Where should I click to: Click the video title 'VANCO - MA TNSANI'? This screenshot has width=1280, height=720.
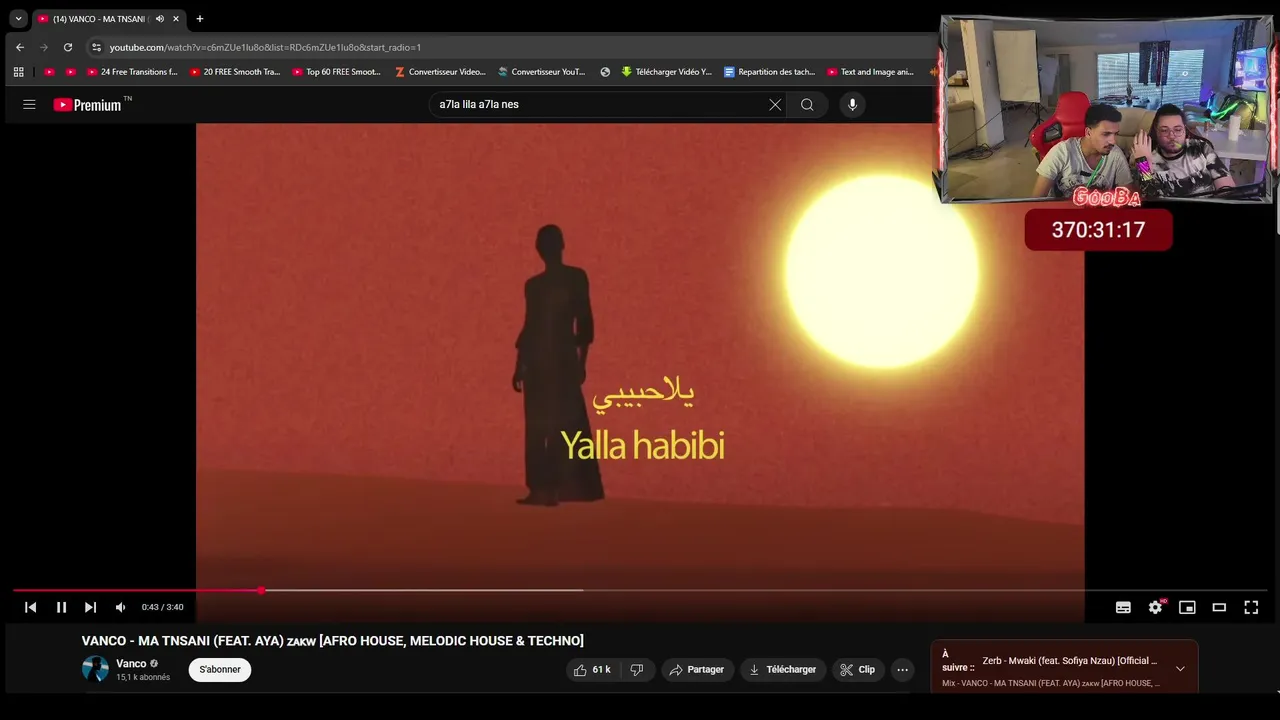333,641
